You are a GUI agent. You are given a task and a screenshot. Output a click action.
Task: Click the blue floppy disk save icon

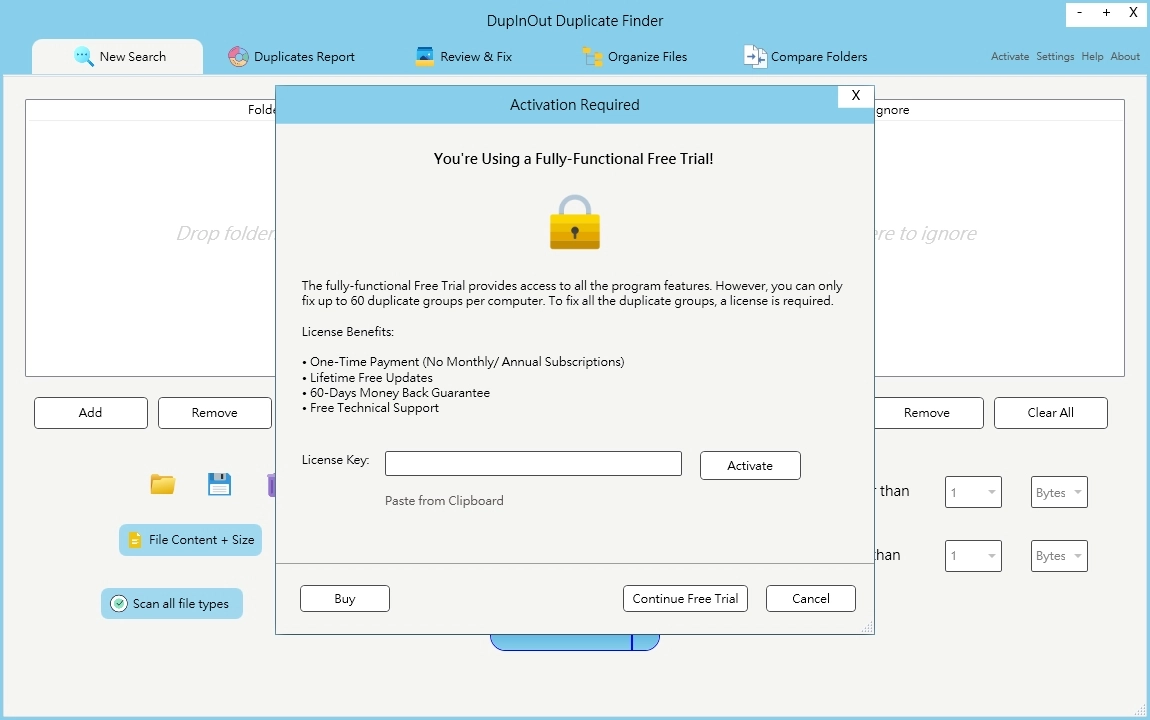click(x=219, y=485)
